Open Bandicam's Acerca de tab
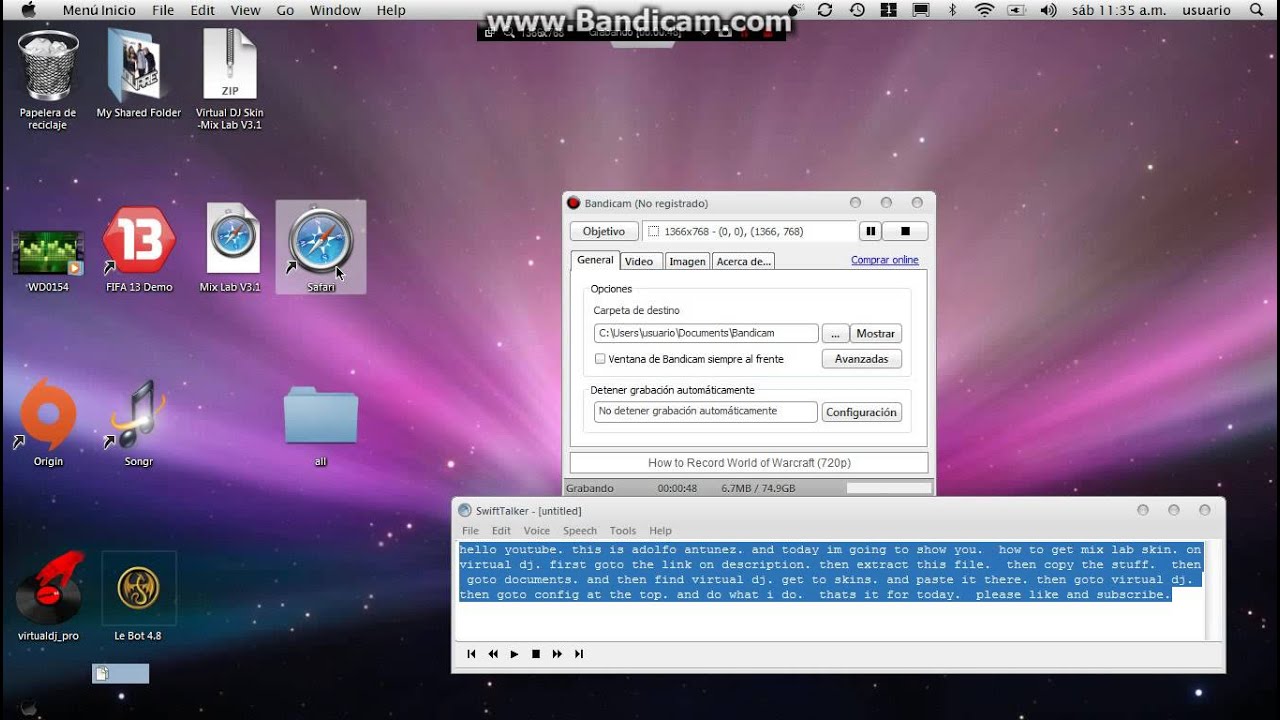This screenshot has width=1280, height=720. (743, 261)
